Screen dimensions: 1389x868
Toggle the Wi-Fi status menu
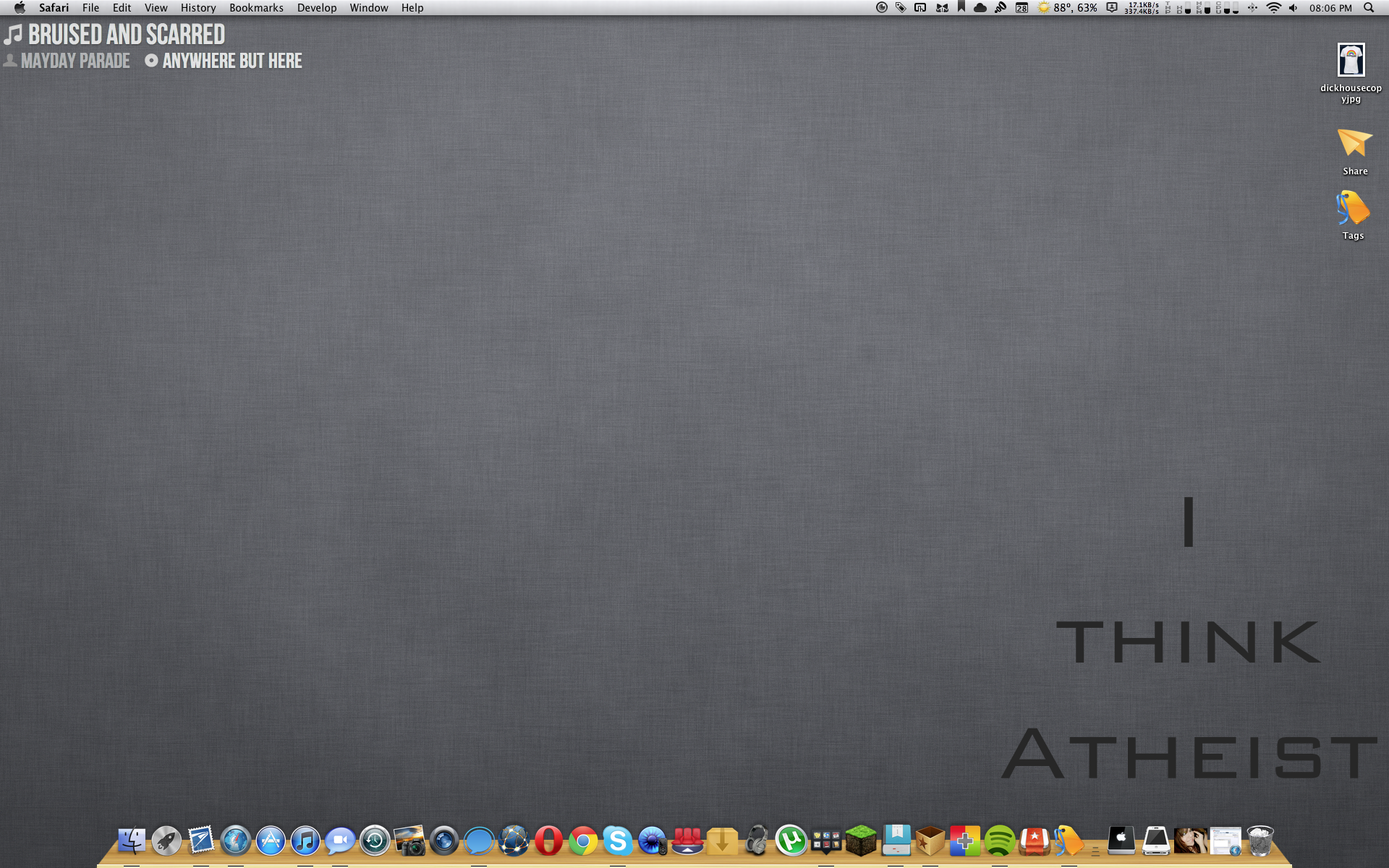tap(1274, 8)
